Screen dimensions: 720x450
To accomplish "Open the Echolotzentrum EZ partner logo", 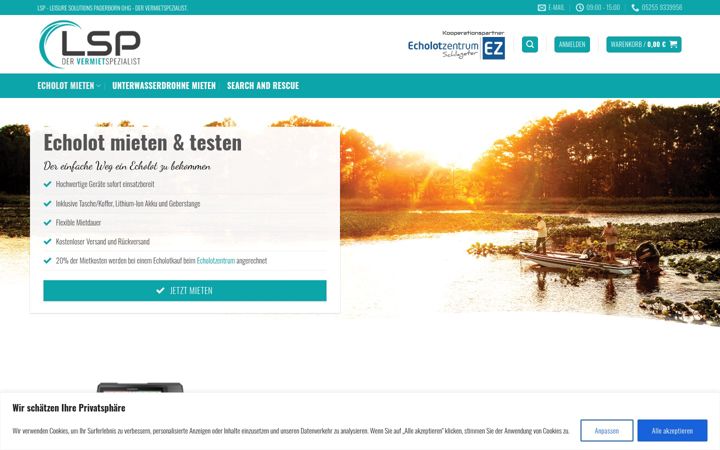I will pyautogui.click(x=456, y=45).
